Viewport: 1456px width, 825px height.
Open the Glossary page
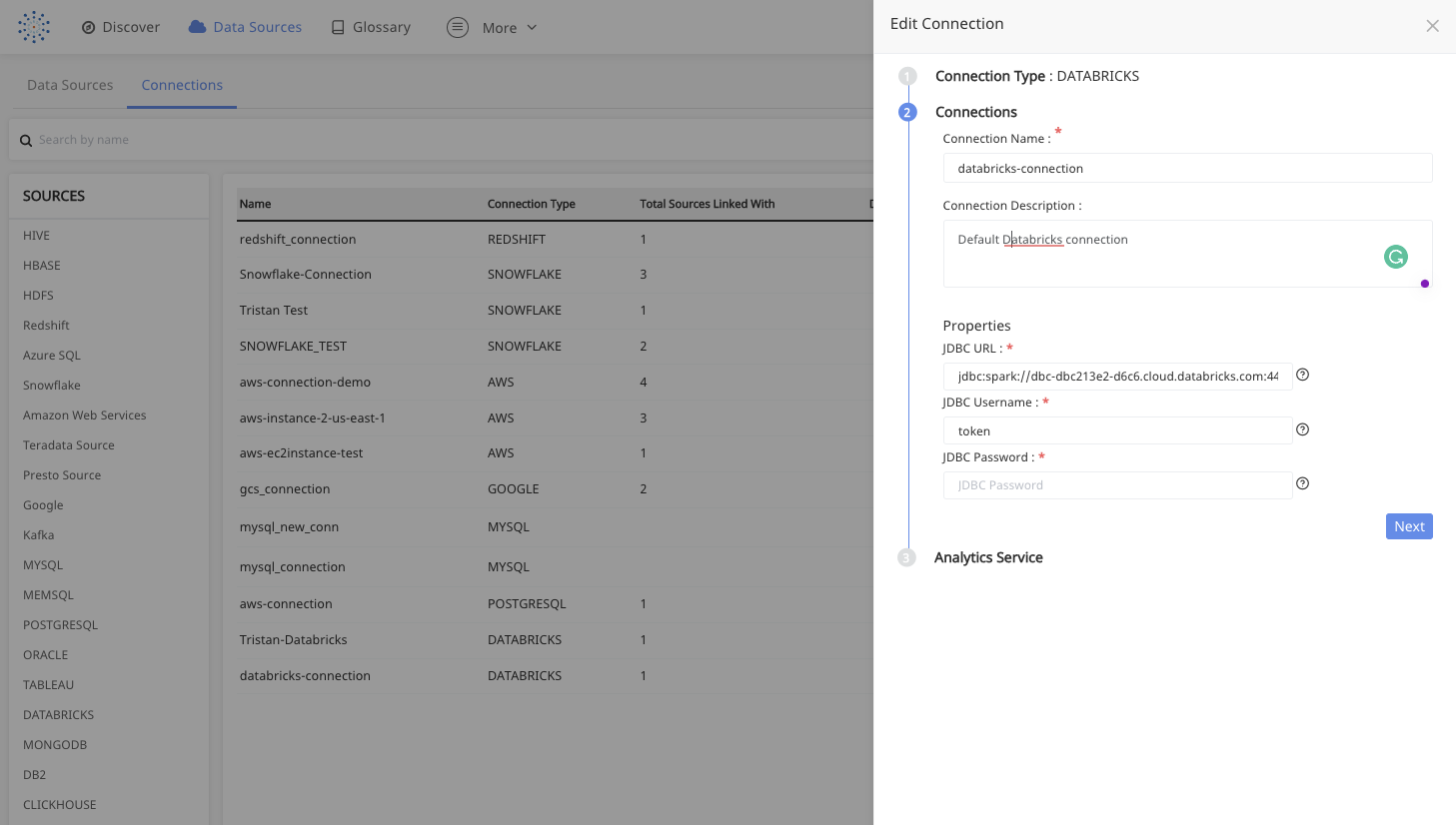(371, 27)
